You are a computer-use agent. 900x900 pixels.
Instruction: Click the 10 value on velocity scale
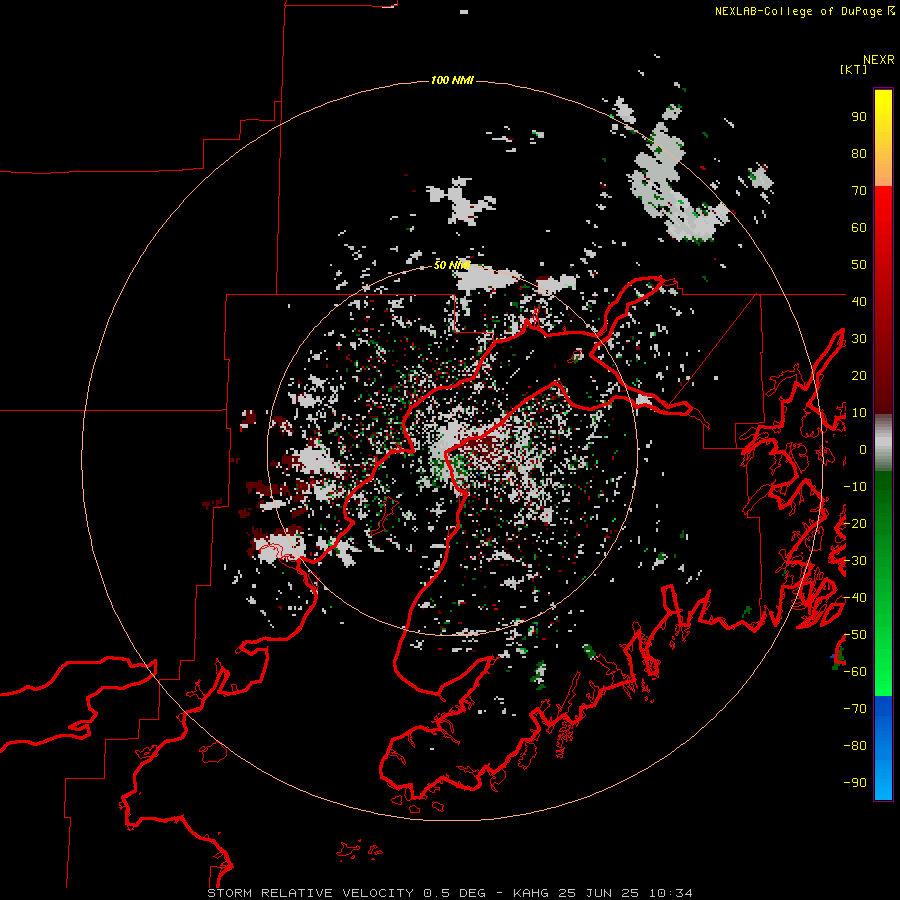click(859, 413)
